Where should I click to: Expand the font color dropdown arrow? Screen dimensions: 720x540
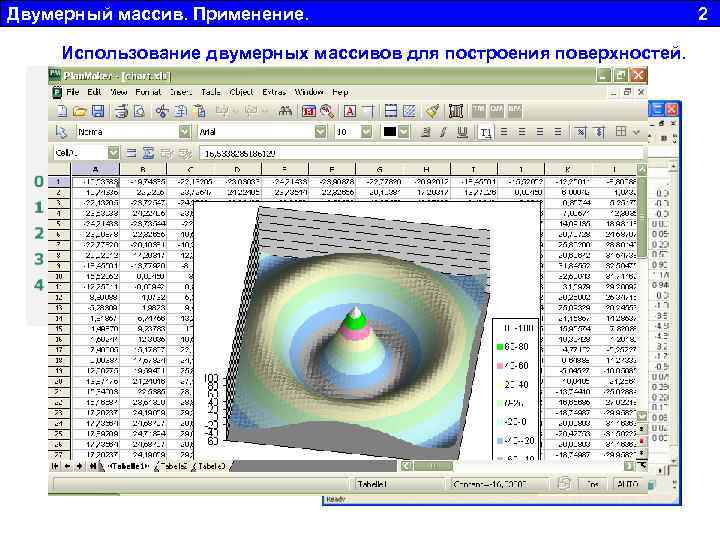404,132
